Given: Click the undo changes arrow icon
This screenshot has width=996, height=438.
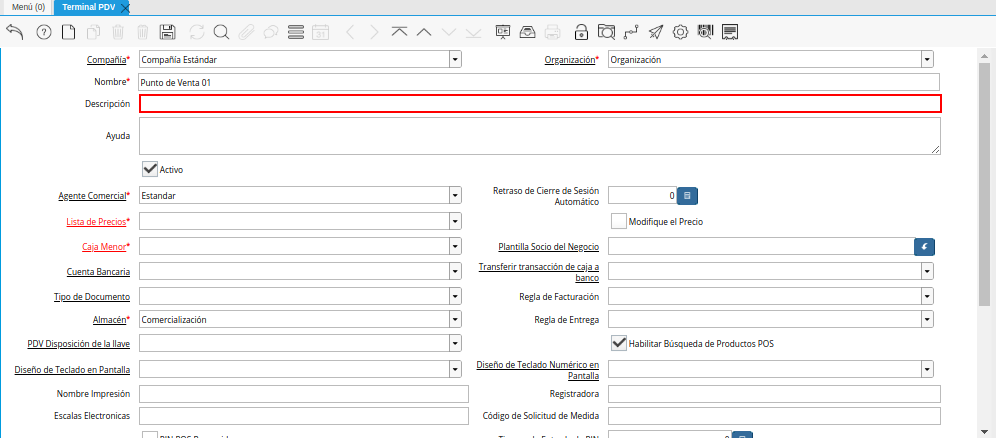Looking at the screenshot, I should pos(15,32).
